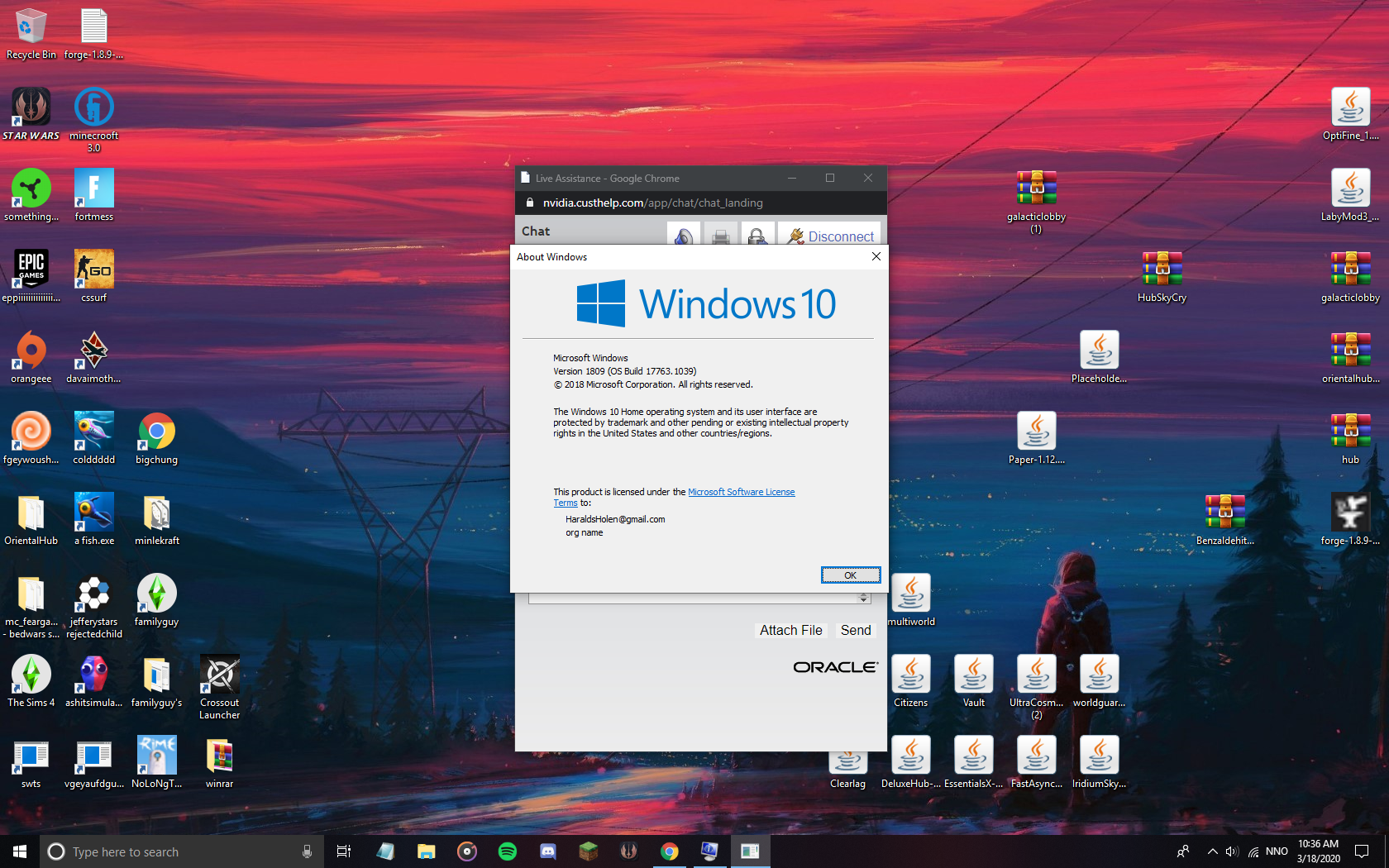Close the About Windows dialog
Image resolution: width=1389 pixels, height=868 pixels.
(876, 257)
